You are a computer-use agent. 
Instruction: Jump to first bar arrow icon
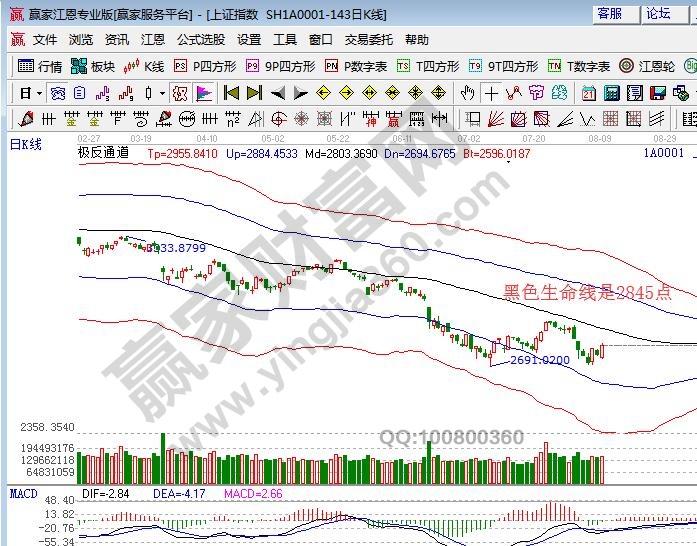[x=231, y=93]
